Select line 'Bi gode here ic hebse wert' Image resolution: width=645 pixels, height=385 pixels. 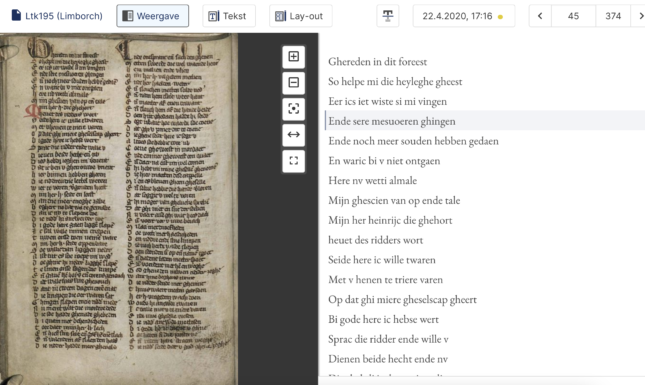click(383, 320)
